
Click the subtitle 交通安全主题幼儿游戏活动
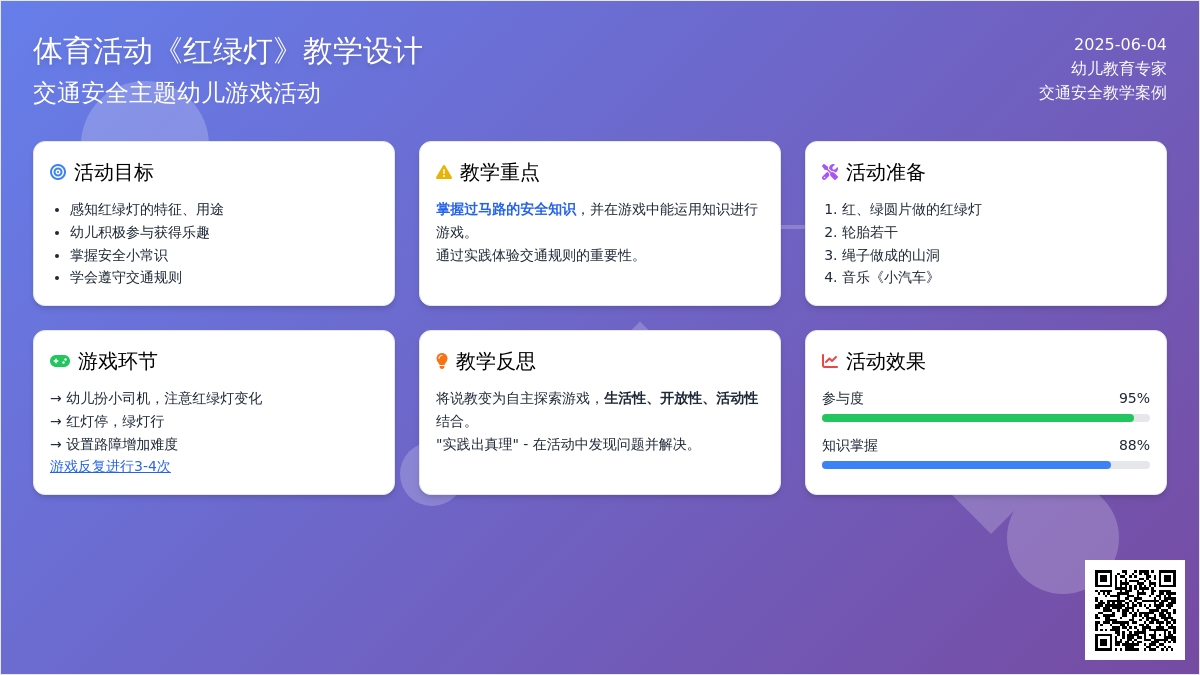pos(177,93)
